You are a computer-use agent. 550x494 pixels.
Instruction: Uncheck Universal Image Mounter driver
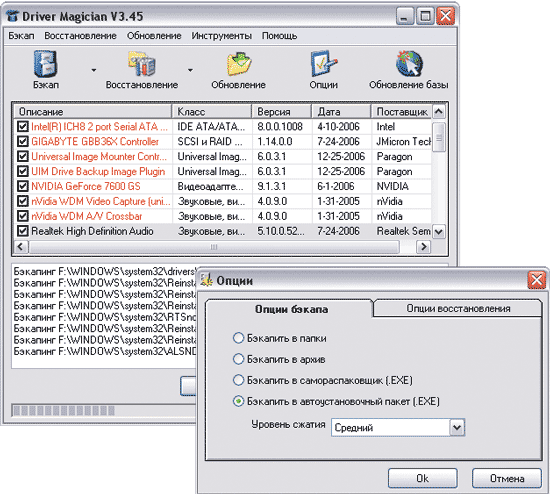coord(23,156)
